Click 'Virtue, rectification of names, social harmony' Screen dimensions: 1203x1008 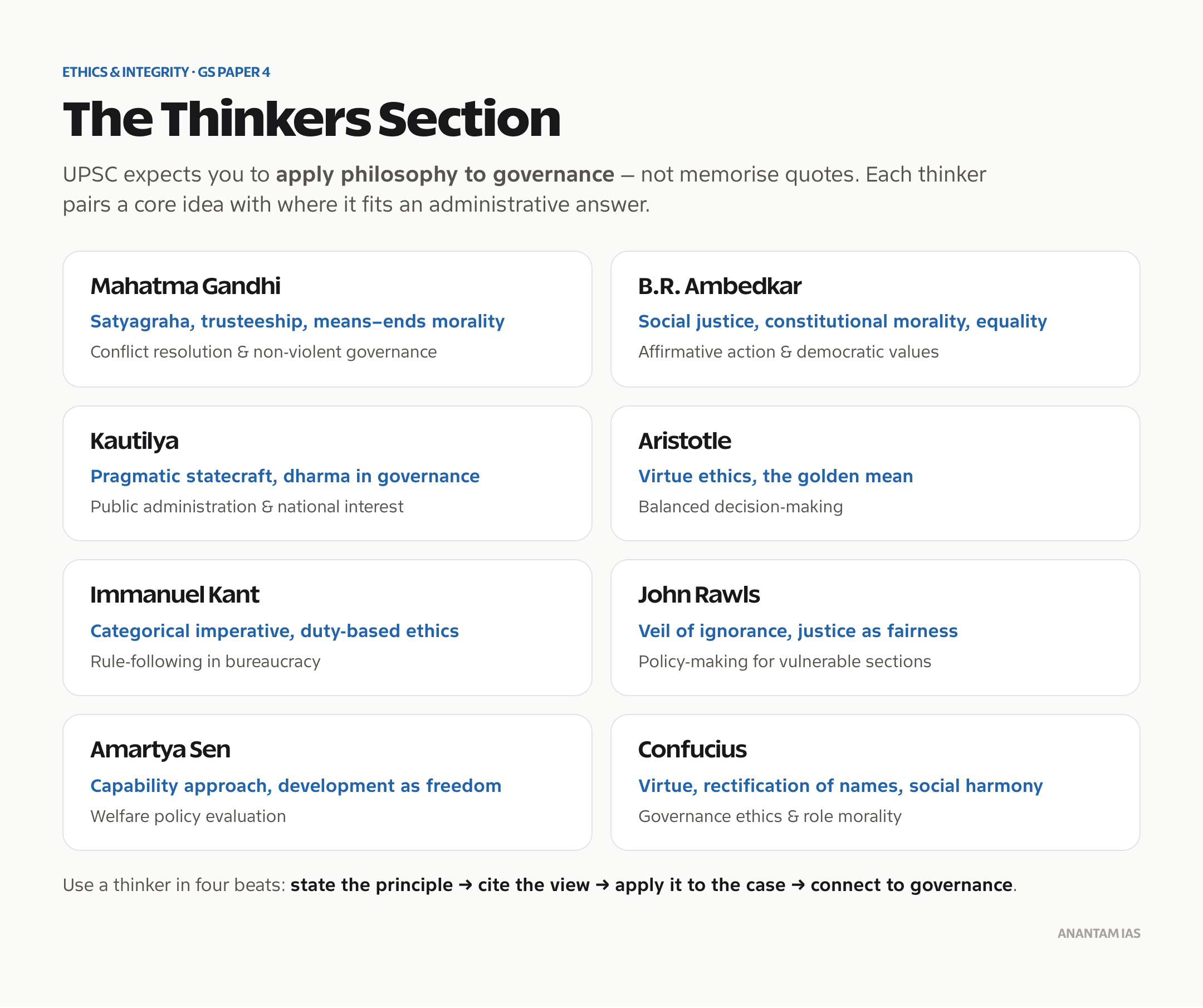(840, 786)
